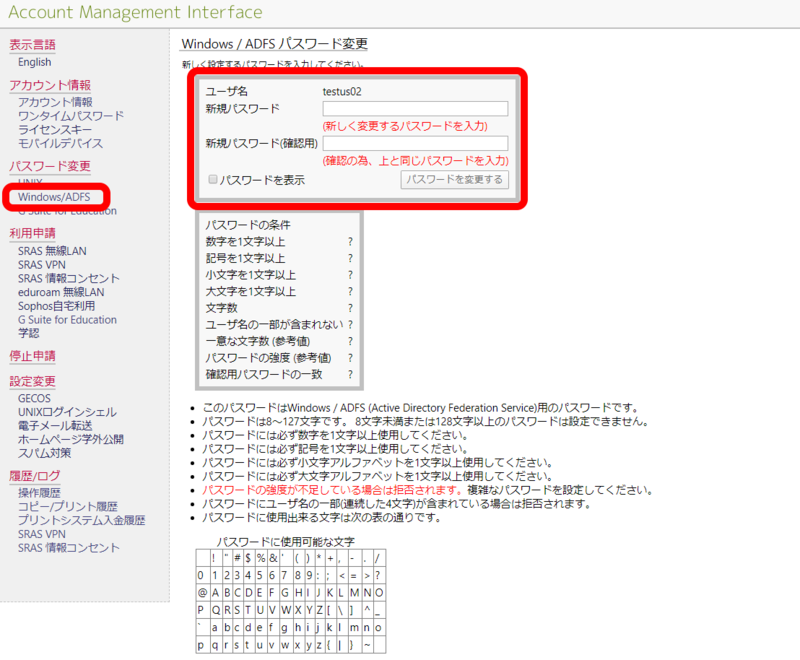This screenshot has width=800, height=660.
Task: Click the 大文字を1文字以上 condition row
Action: click(x=279, y=291)
